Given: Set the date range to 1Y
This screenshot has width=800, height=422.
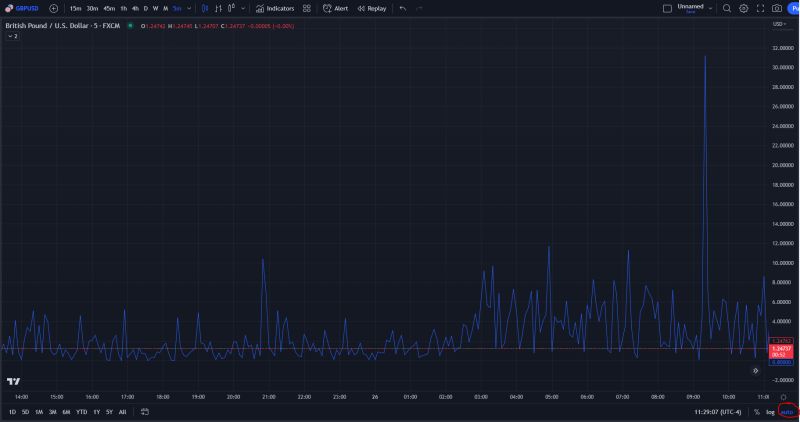Looking at the screenshot, I should 96,412.
